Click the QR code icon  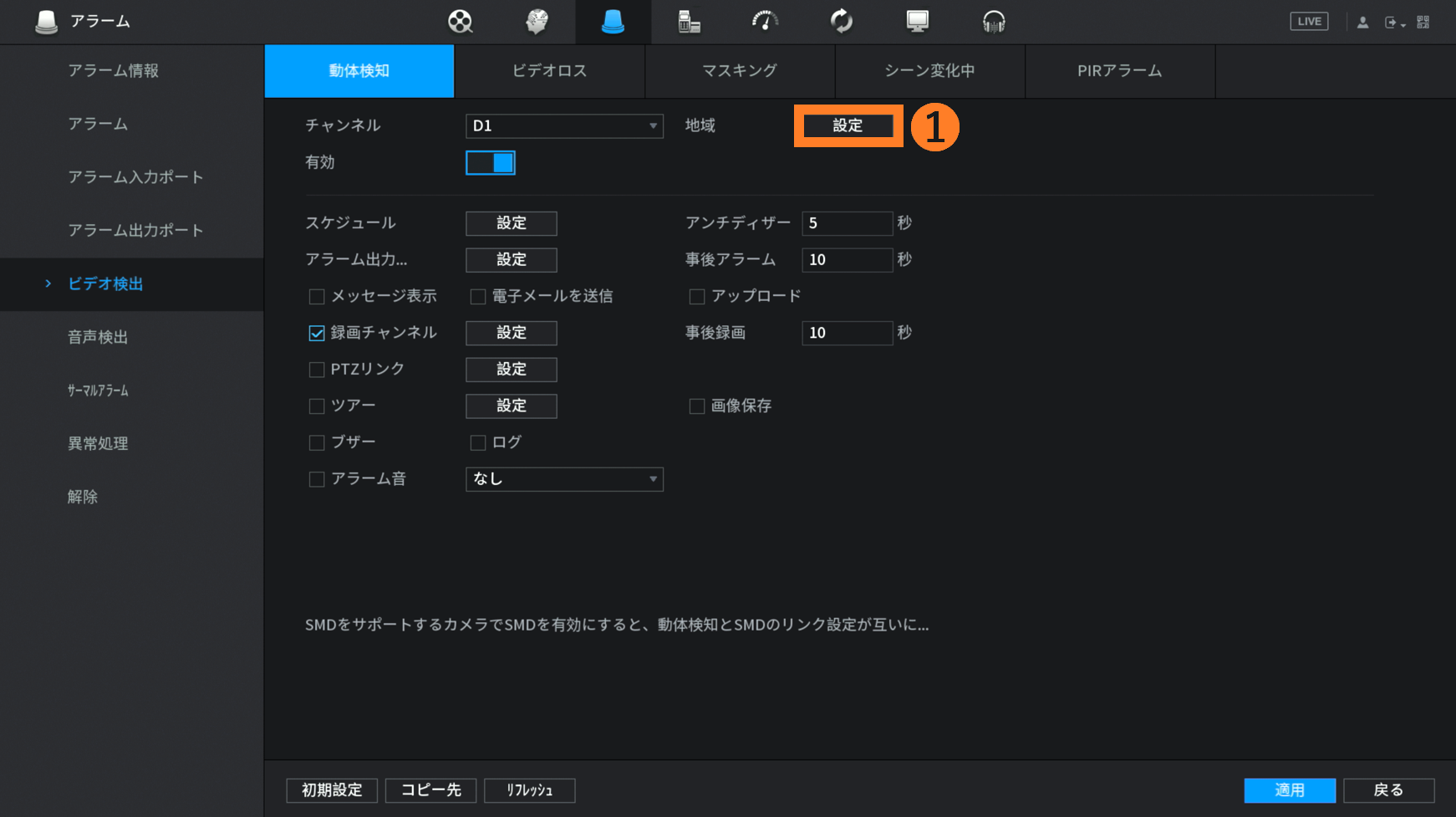click(x=1423, y=23)
